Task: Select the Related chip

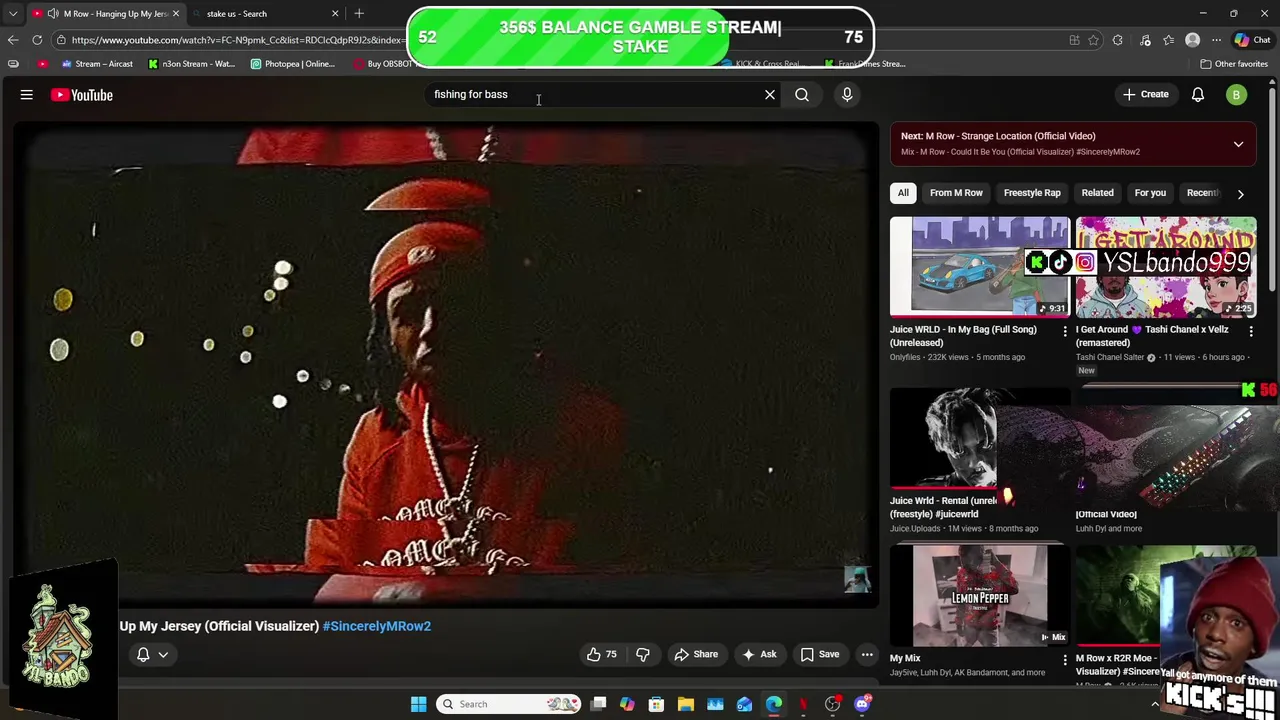Action: click(x=1097, y=193)
